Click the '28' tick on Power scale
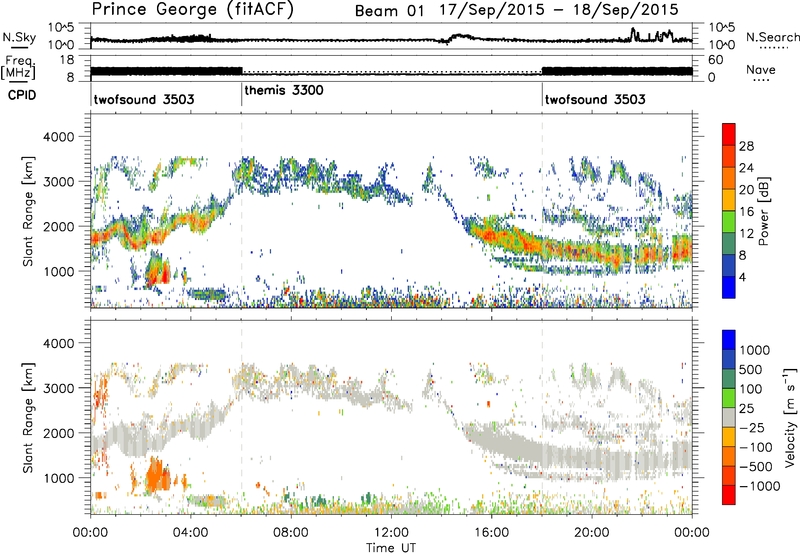Screen dimensions: 800x554 pos(746,146)
